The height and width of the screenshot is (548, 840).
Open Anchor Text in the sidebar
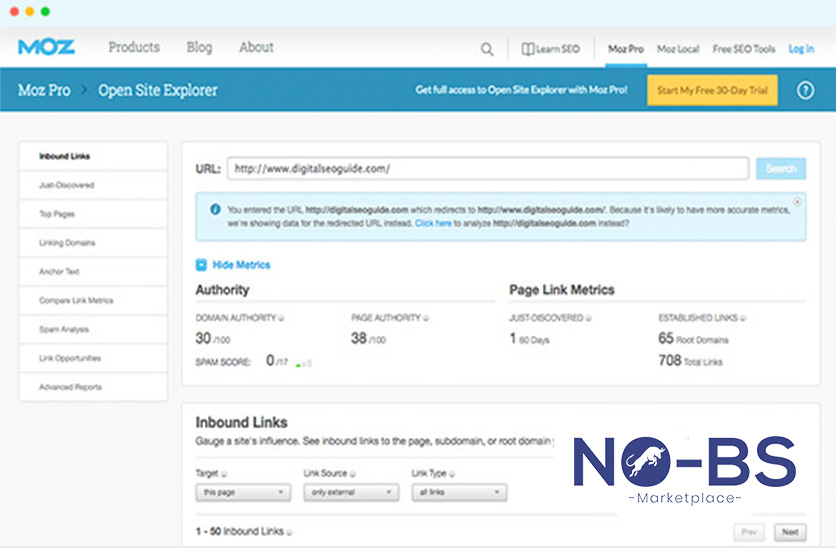(x=93, y=272)
